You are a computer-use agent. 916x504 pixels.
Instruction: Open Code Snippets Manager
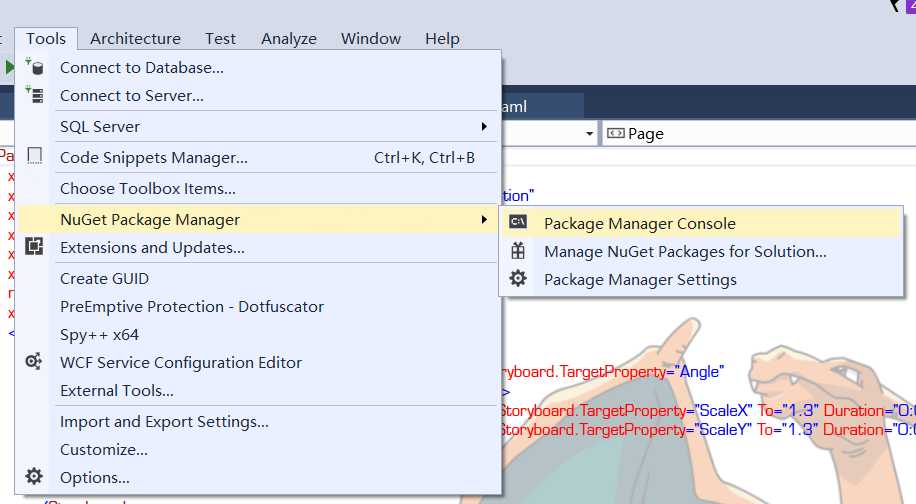[258, 157]
